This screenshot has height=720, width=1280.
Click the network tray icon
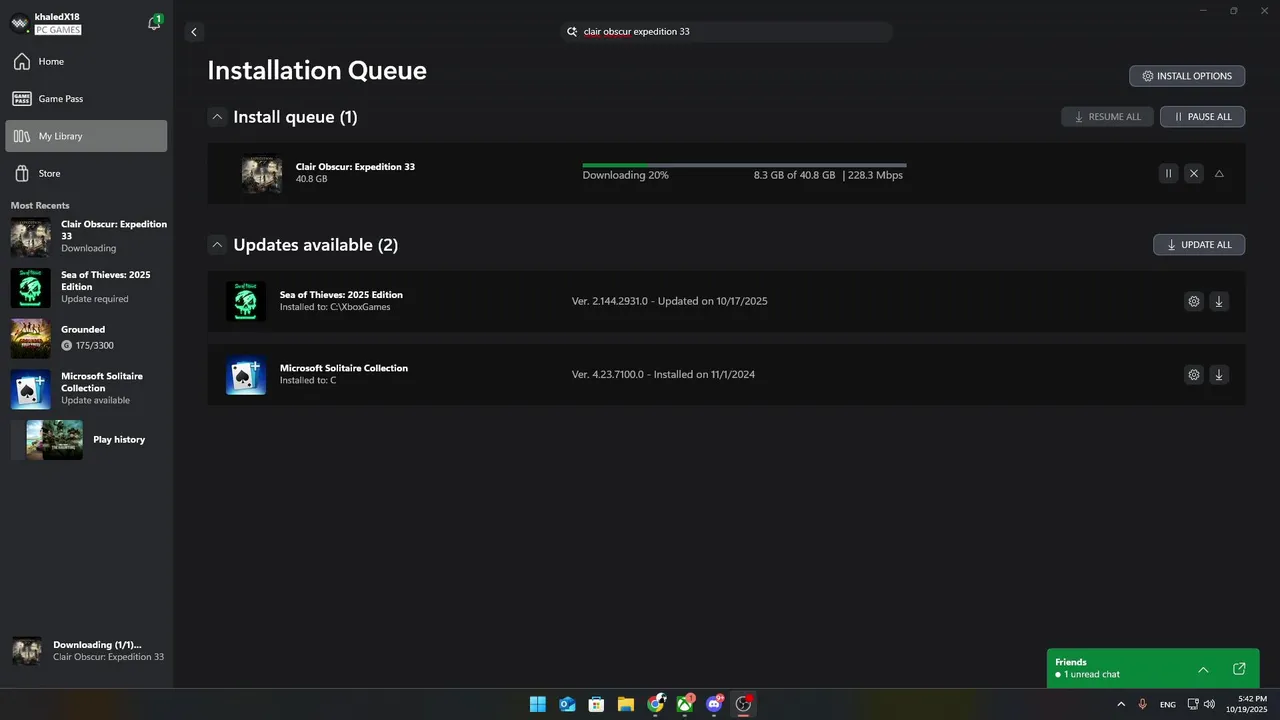click(1193, 705)
